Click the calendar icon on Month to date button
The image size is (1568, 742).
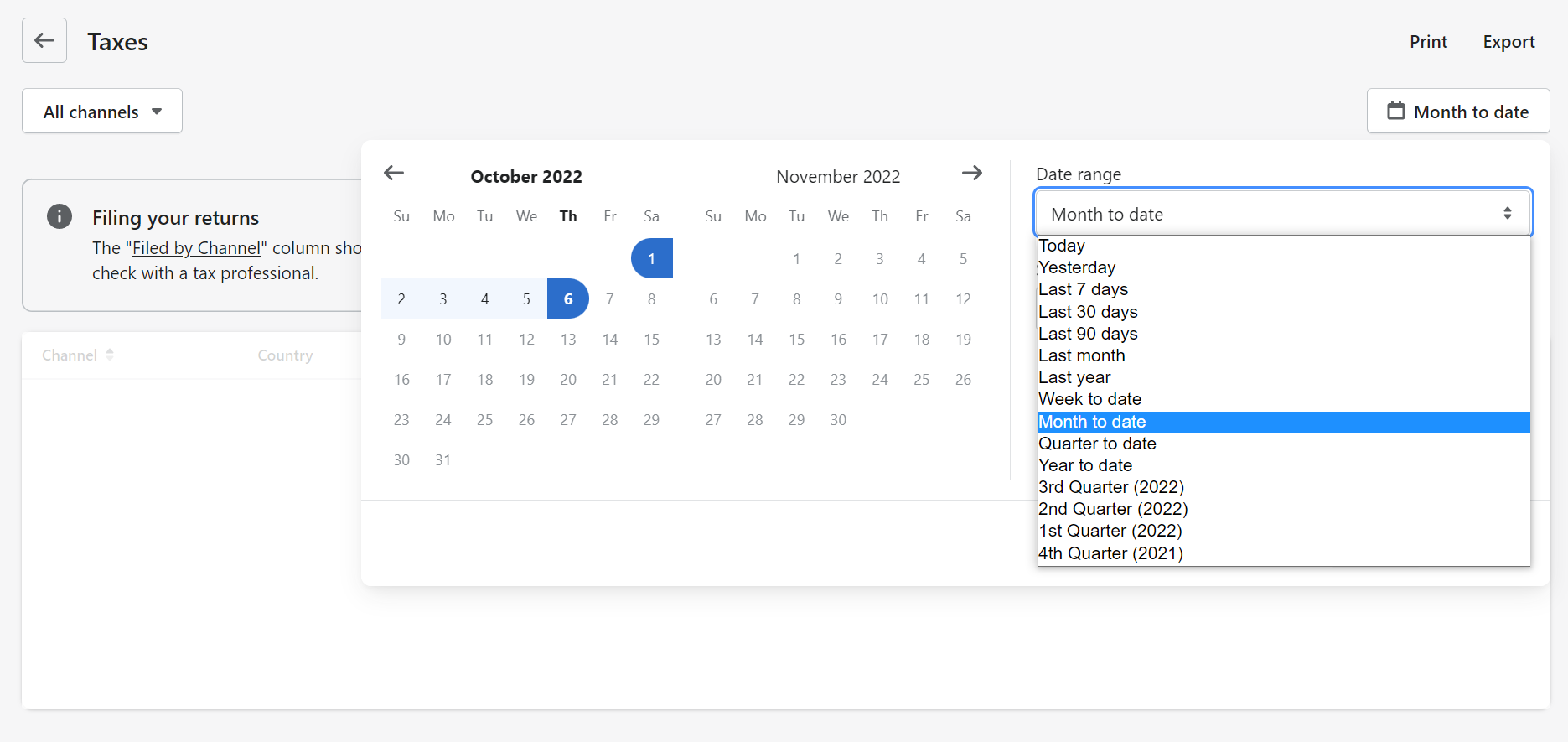1395,111
